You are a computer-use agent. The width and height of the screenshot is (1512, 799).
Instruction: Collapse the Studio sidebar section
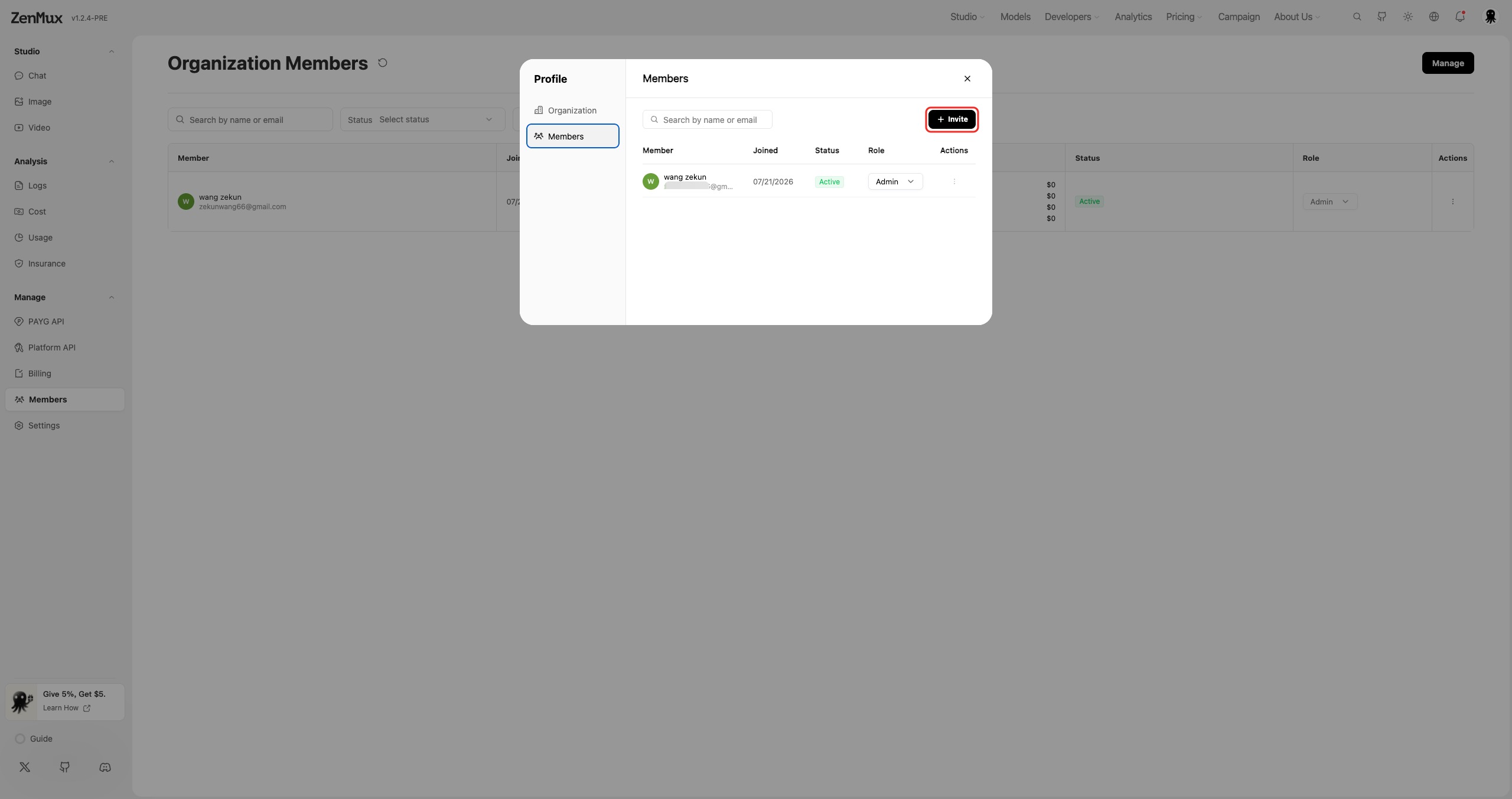[112, 51]
